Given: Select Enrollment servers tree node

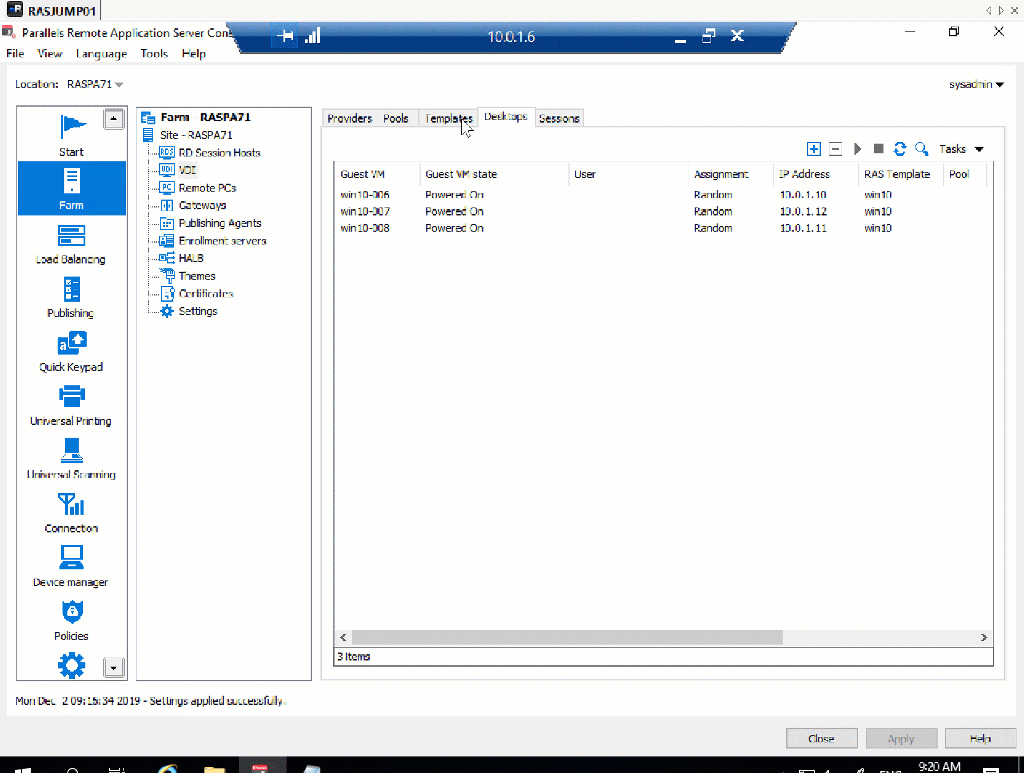Looking at the screenshot, I should (x=222, y=240).
